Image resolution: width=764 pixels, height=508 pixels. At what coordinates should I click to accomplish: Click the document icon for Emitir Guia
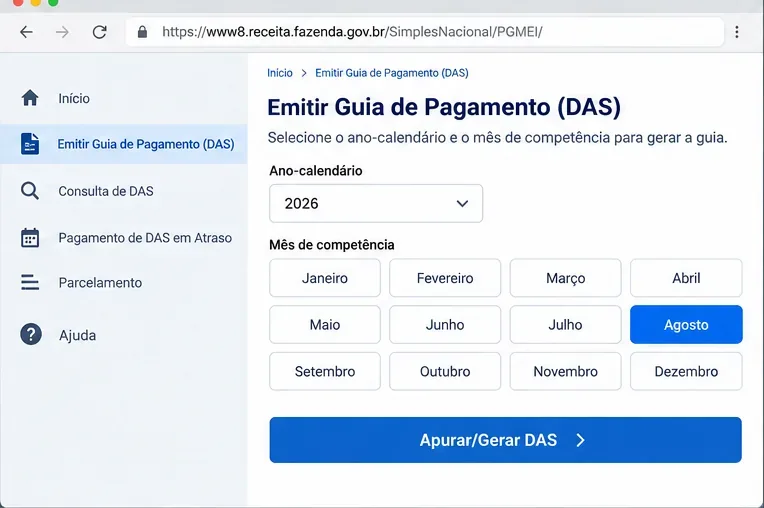[x=30, y=144]
